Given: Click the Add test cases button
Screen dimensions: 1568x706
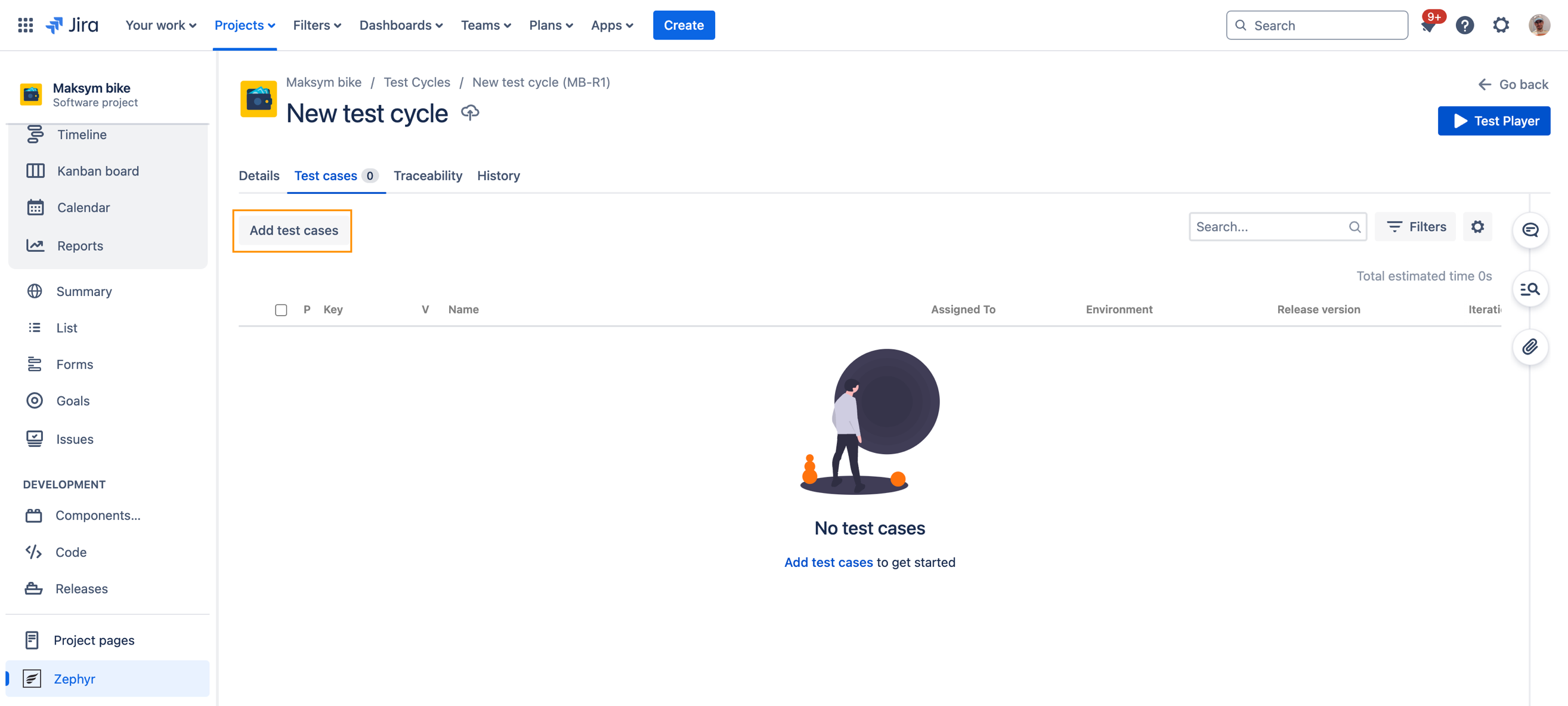Looking at the screenshot, I should click(x=293, y=230).
